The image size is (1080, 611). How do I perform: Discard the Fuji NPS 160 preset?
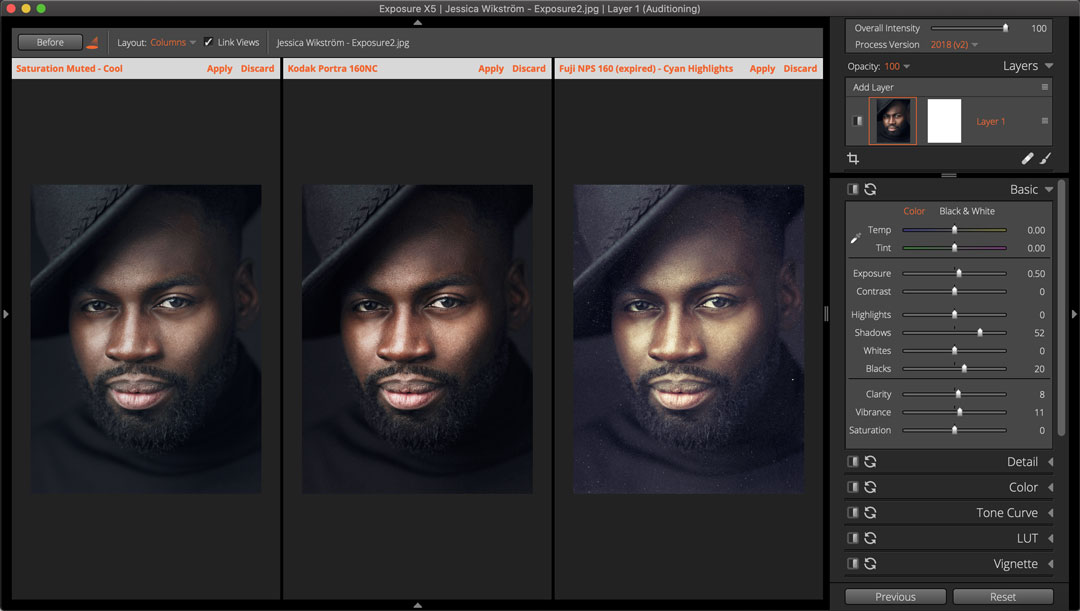800,69
